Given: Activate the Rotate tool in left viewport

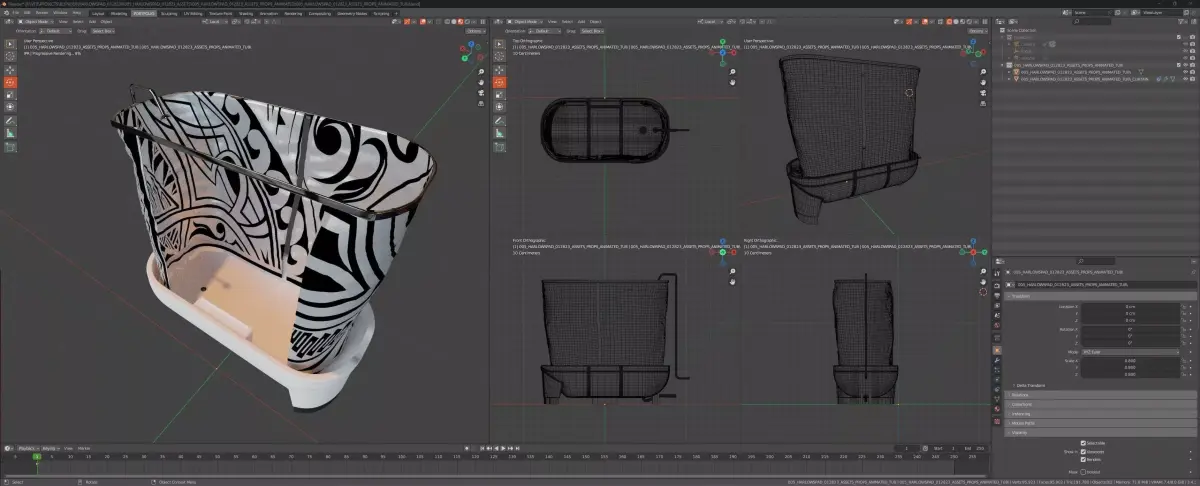Looking at the screenshot, I should click(x=10, y=82).
